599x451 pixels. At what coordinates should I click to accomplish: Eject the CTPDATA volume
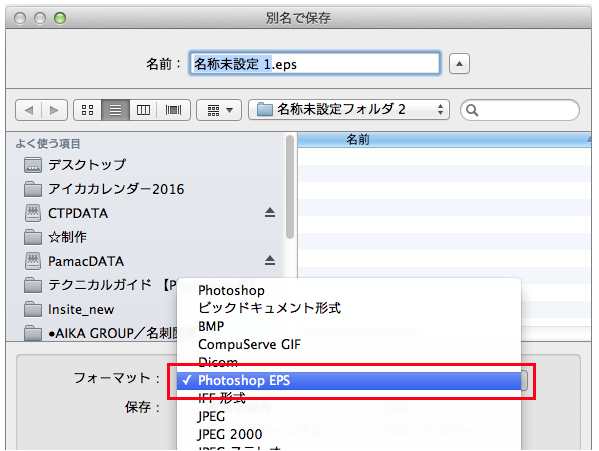pos(270,213)
